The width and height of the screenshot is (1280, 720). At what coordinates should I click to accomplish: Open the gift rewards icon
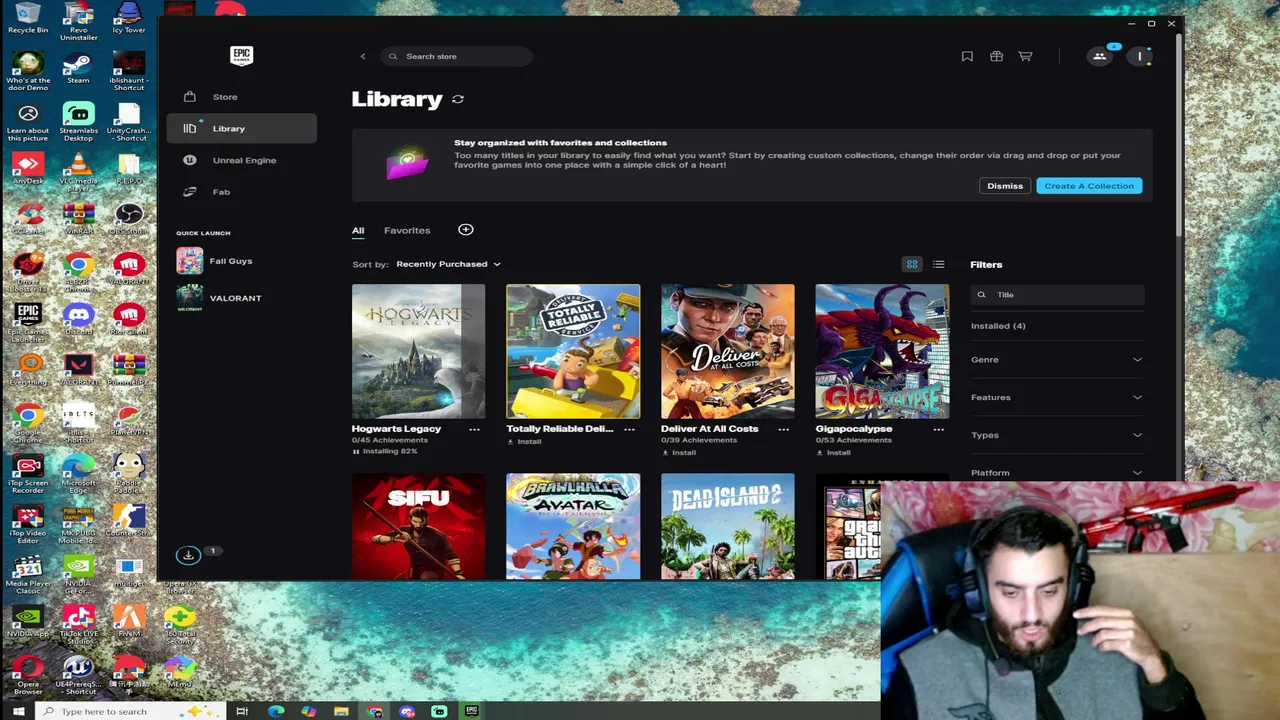996,56
